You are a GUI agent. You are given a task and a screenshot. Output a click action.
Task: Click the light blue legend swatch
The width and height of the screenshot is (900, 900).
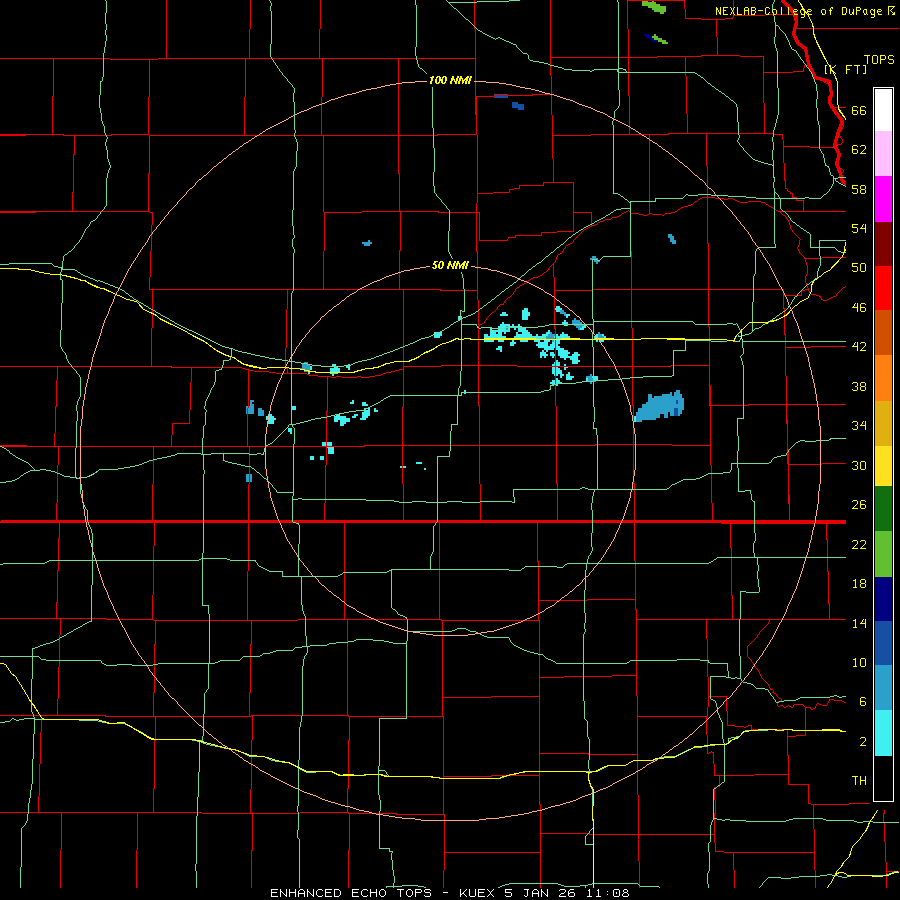point(883,688)
